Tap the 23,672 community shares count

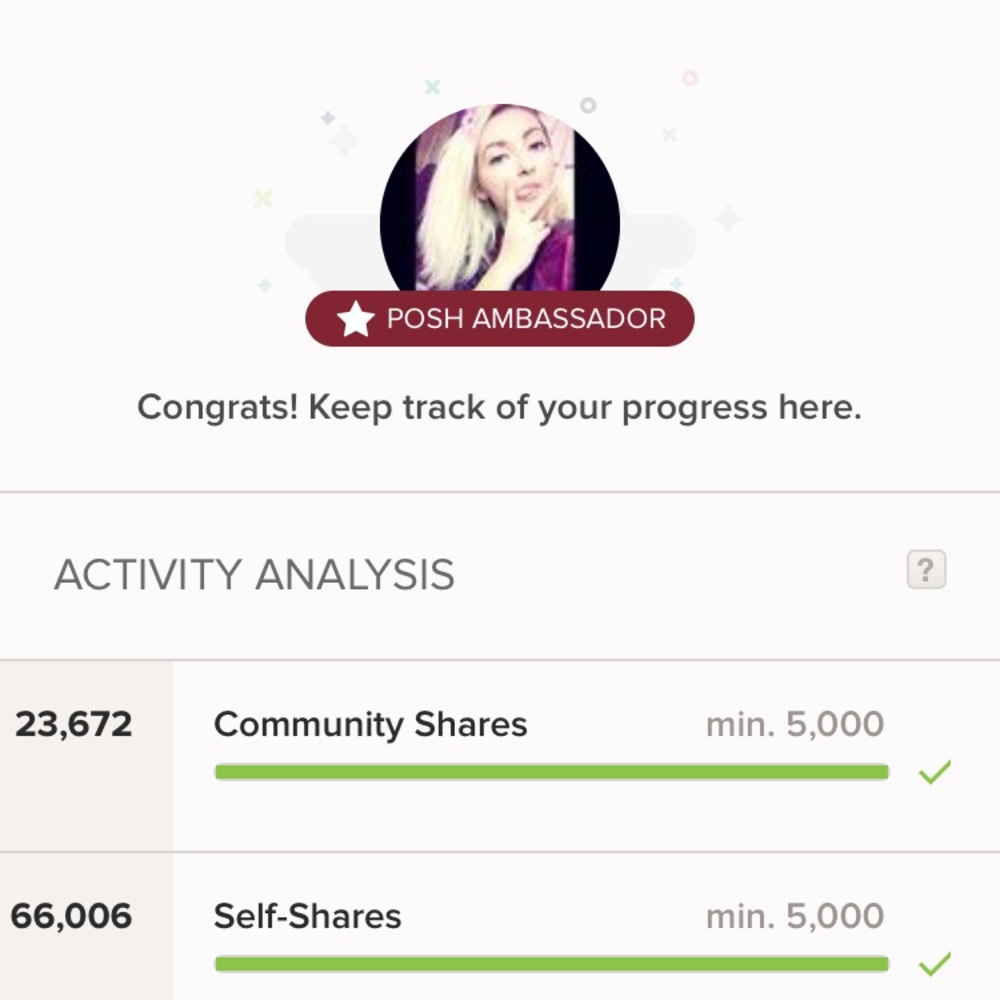pyautogui.click(x=73, y=724)
